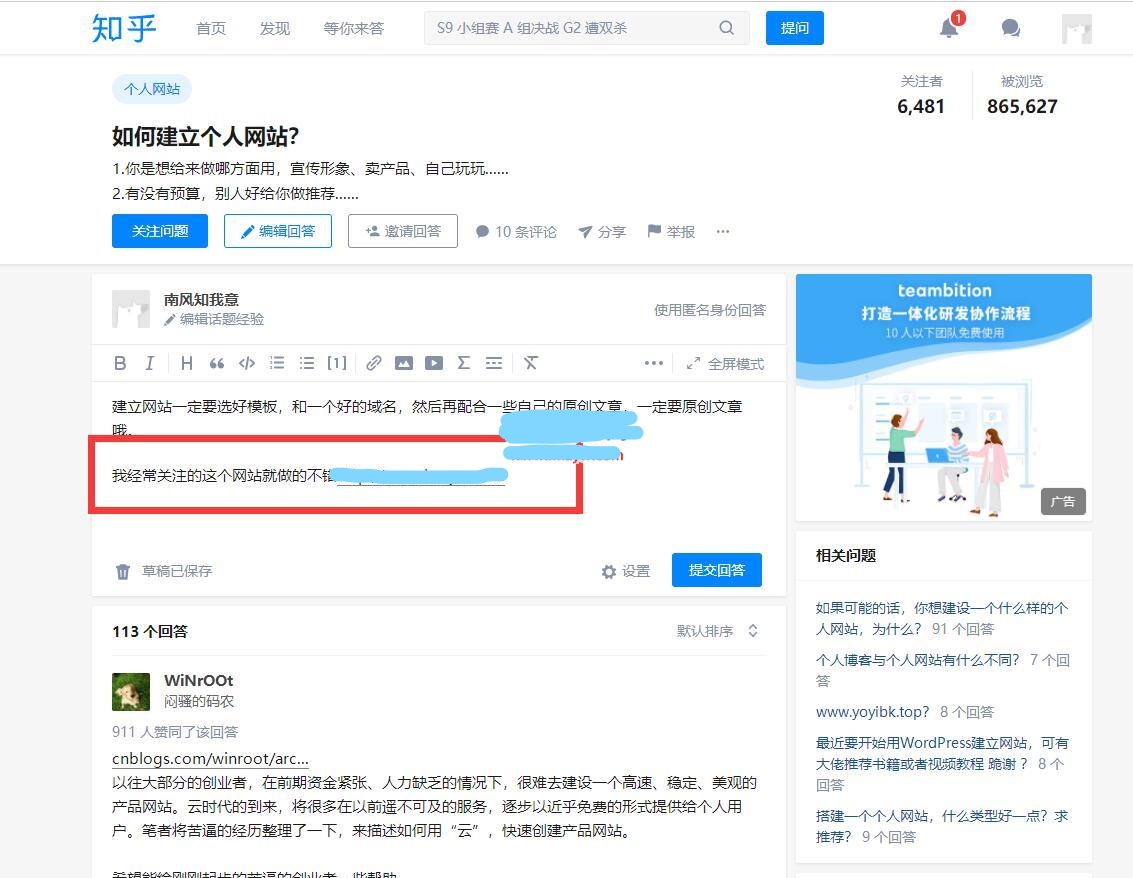Screen dimensions: 1133x878
Task: Insert a code block using the editor toolbar
Action: [x=246, y=363]
